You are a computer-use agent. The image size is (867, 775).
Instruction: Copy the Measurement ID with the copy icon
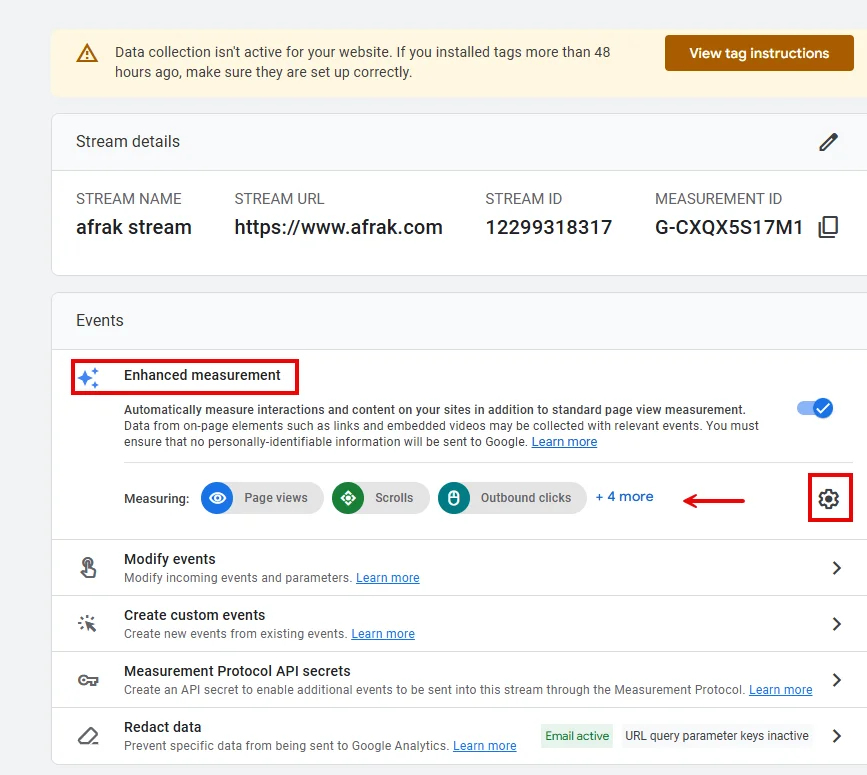(x=828, y=227)
